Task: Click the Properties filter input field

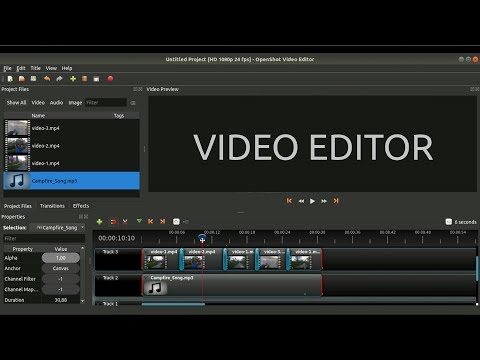Action: tap(44, 238)
